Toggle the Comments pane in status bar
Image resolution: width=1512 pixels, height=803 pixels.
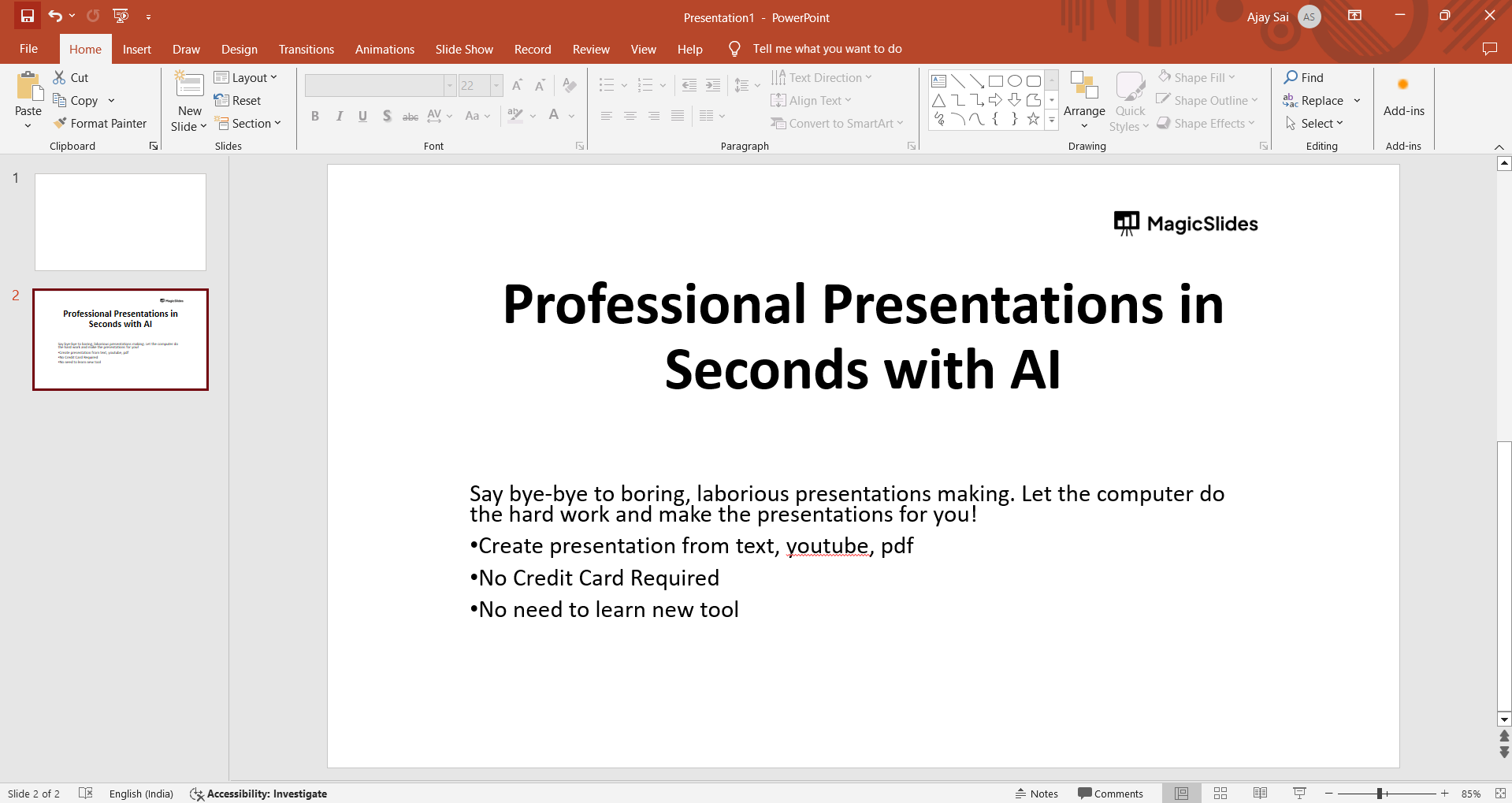point(1110,794)
